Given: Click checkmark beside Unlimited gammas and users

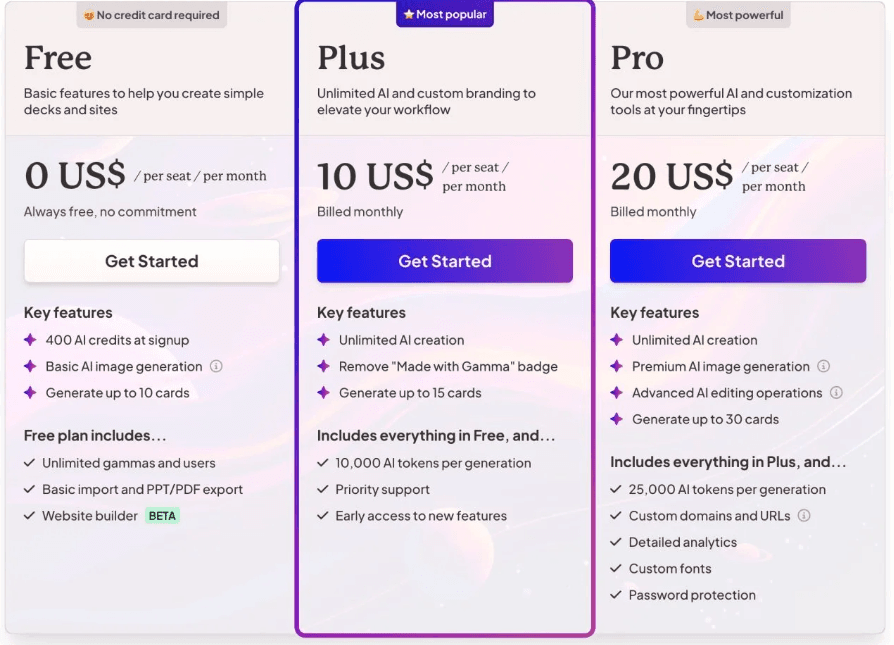Looking at the screenshot, I should [30, 464].
